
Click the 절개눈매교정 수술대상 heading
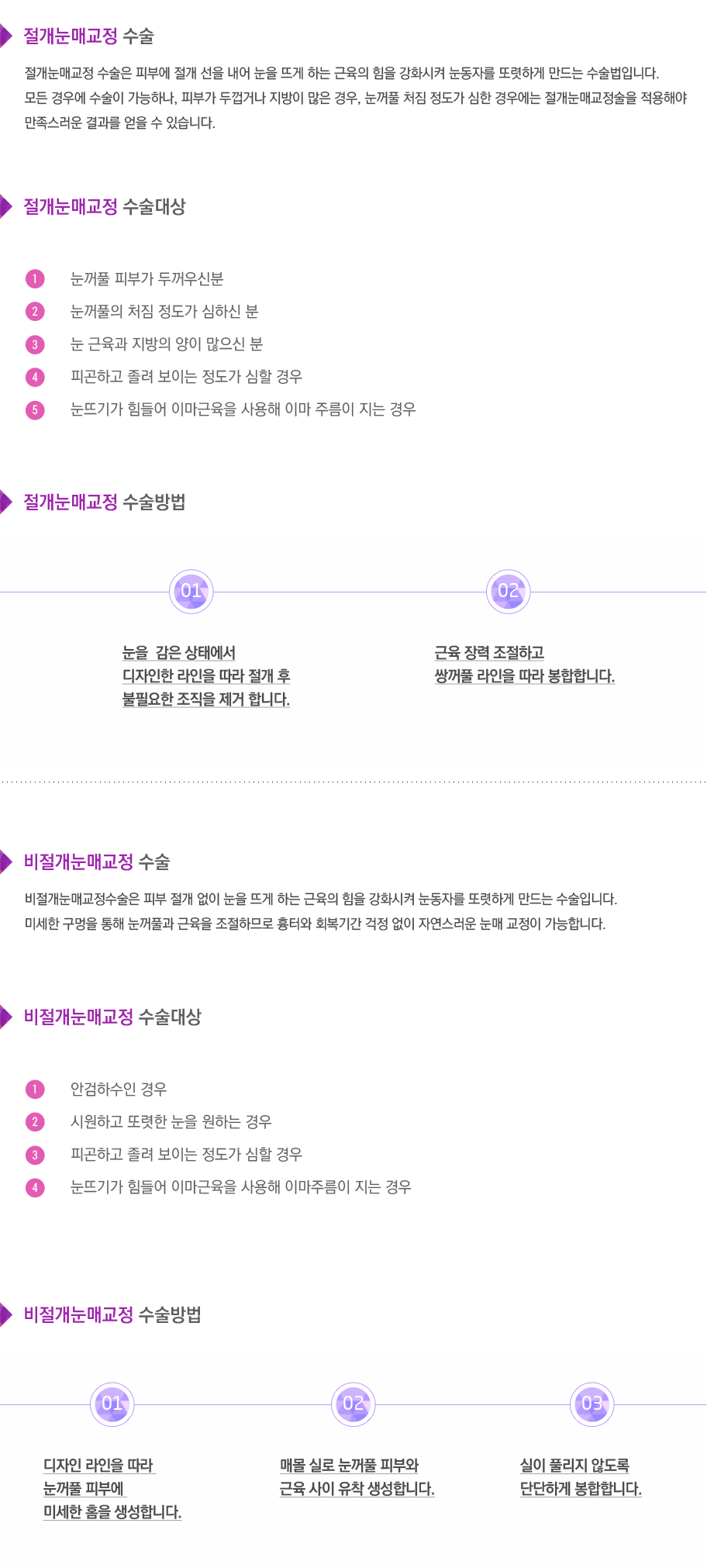coord(105,207)
